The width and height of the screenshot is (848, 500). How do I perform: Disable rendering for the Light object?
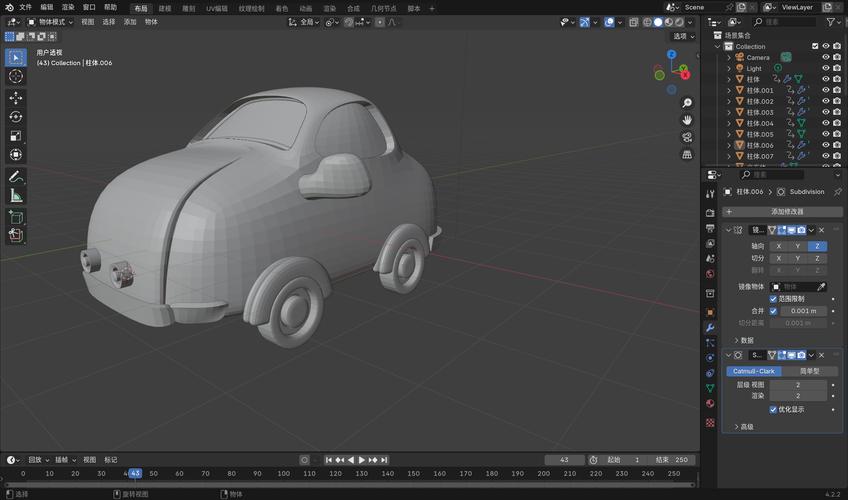pos(837,68)
